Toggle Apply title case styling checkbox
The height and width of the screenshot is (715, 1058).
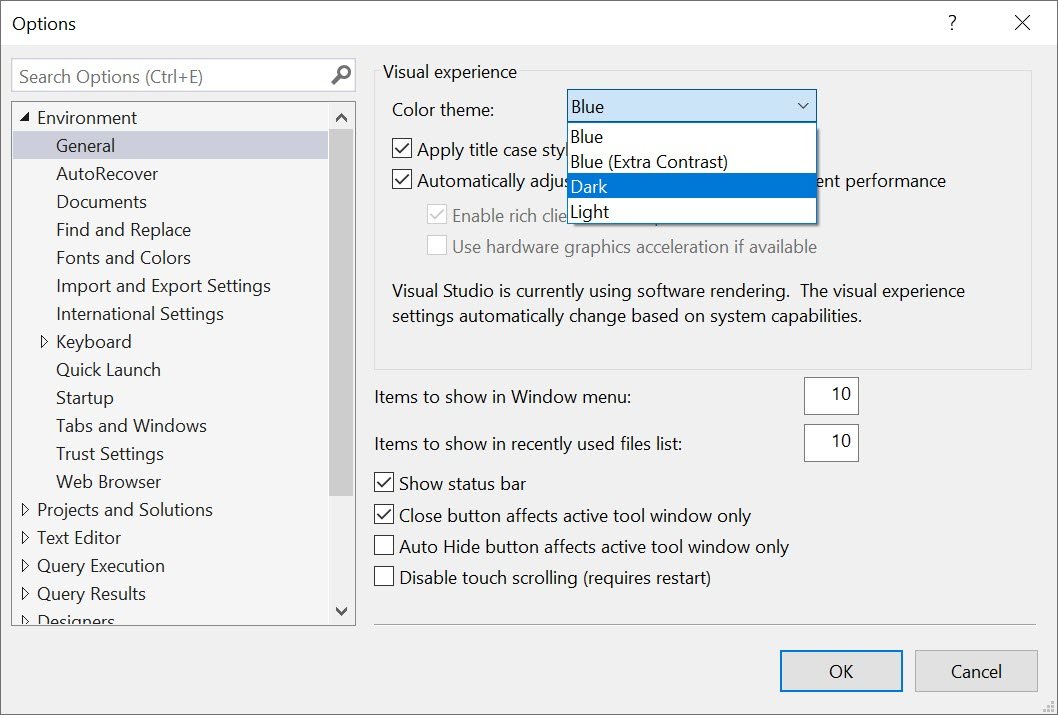(x=402, y=148)
